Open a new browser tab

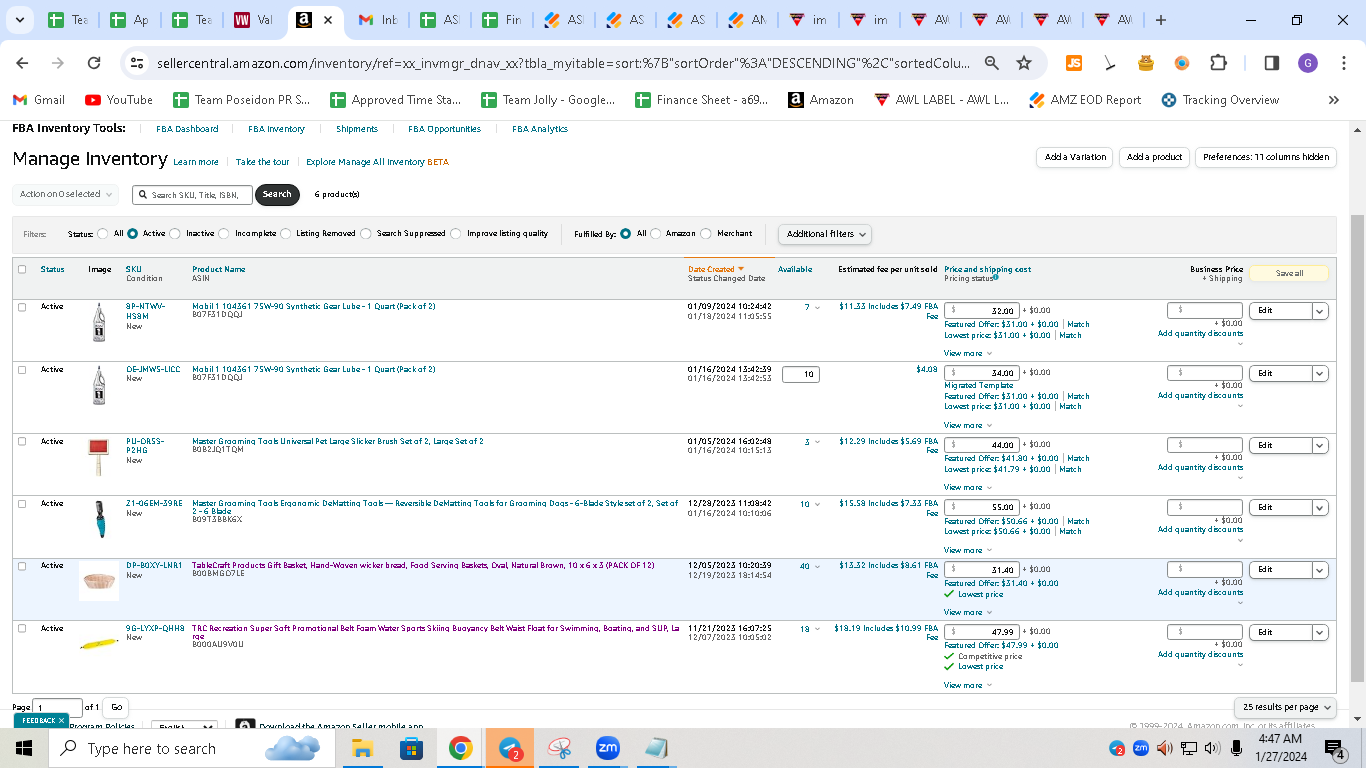click(1160, 20)
